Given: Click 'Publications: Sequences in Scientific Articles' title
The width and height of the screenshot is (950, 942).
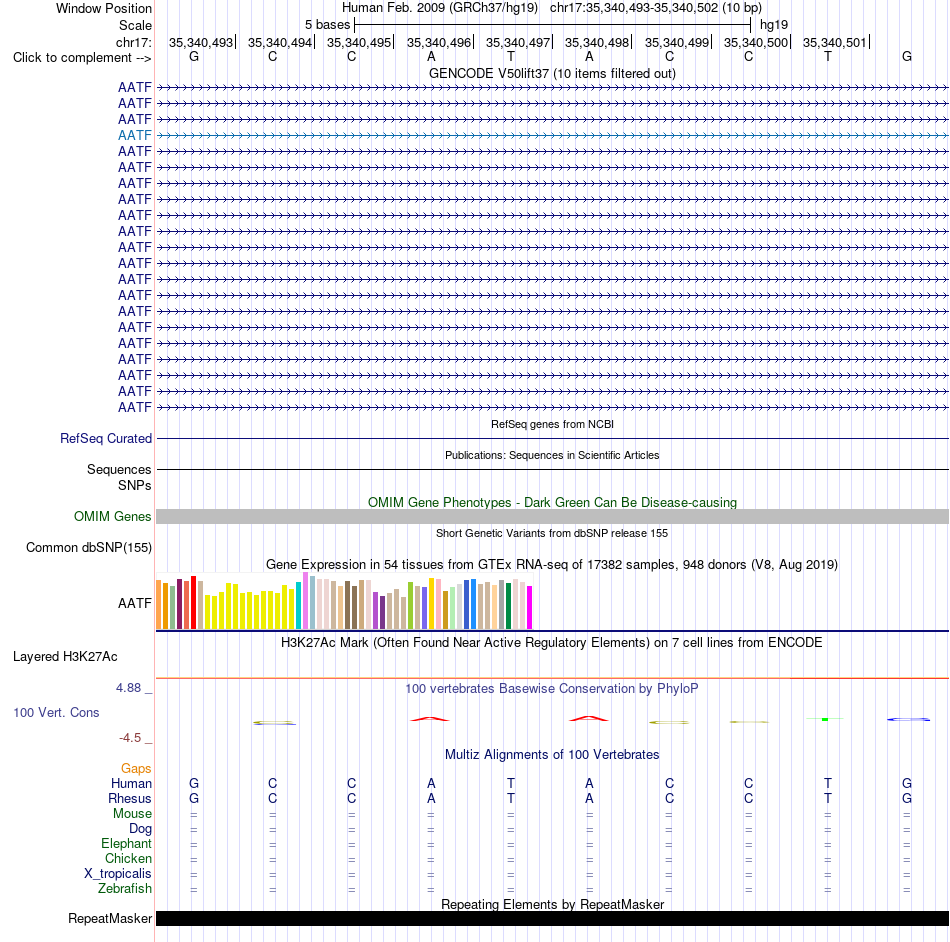Looking at the screenshot, I should [552, 455].
